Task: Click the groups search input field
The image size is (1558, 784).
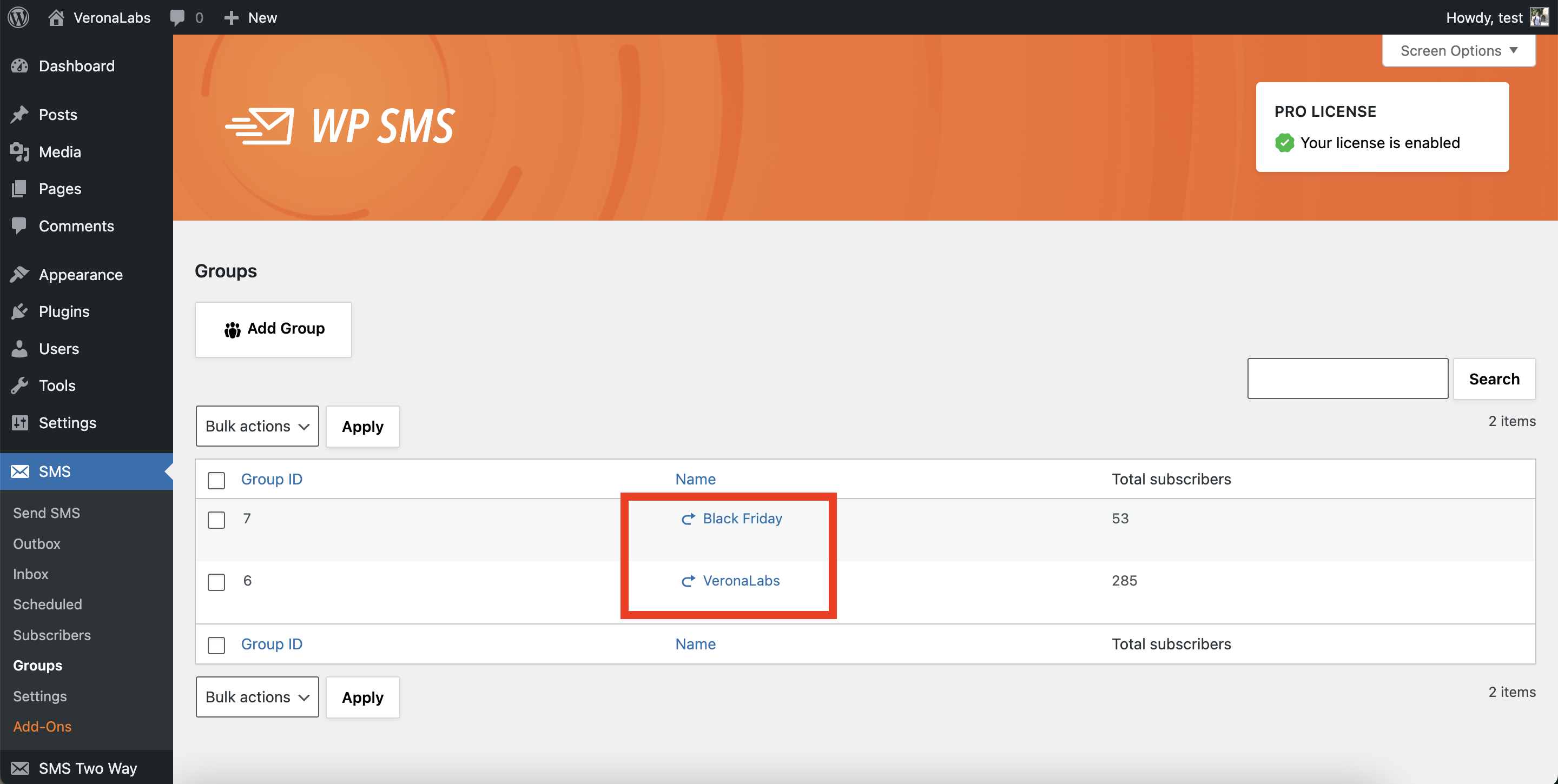Action: tap(1348, 378)
